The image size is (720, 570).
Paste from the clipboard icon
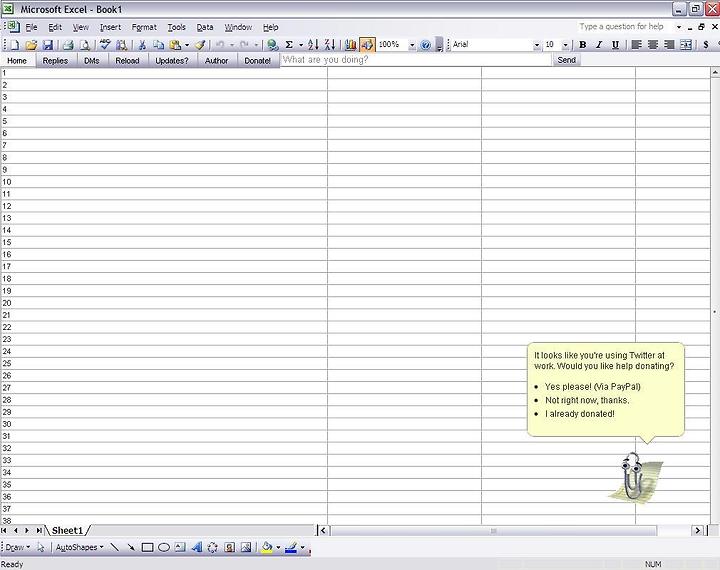175,45
